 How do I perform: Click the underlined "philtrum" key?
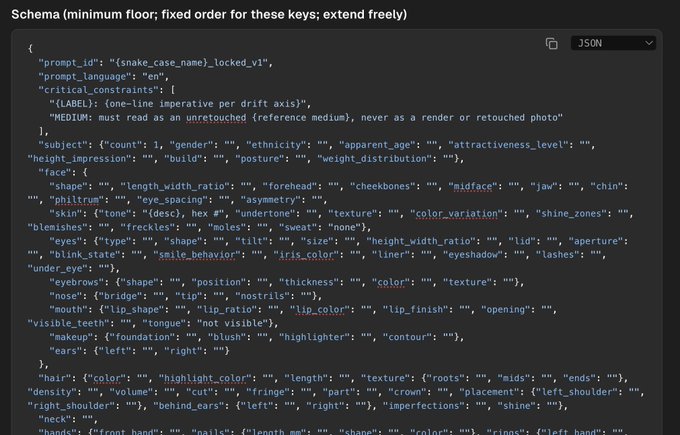tap(76, 200)
